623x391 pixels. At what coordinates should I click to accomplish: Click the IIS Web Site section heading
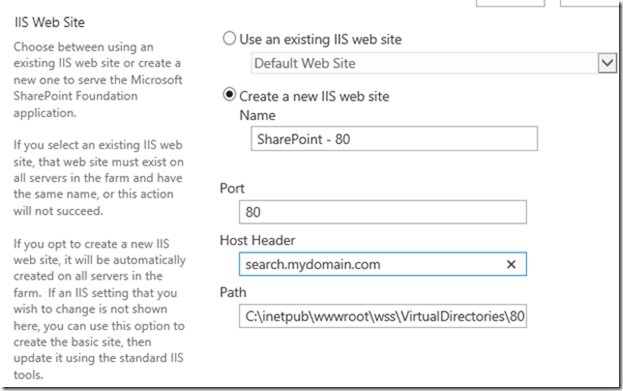click(50, 22)
